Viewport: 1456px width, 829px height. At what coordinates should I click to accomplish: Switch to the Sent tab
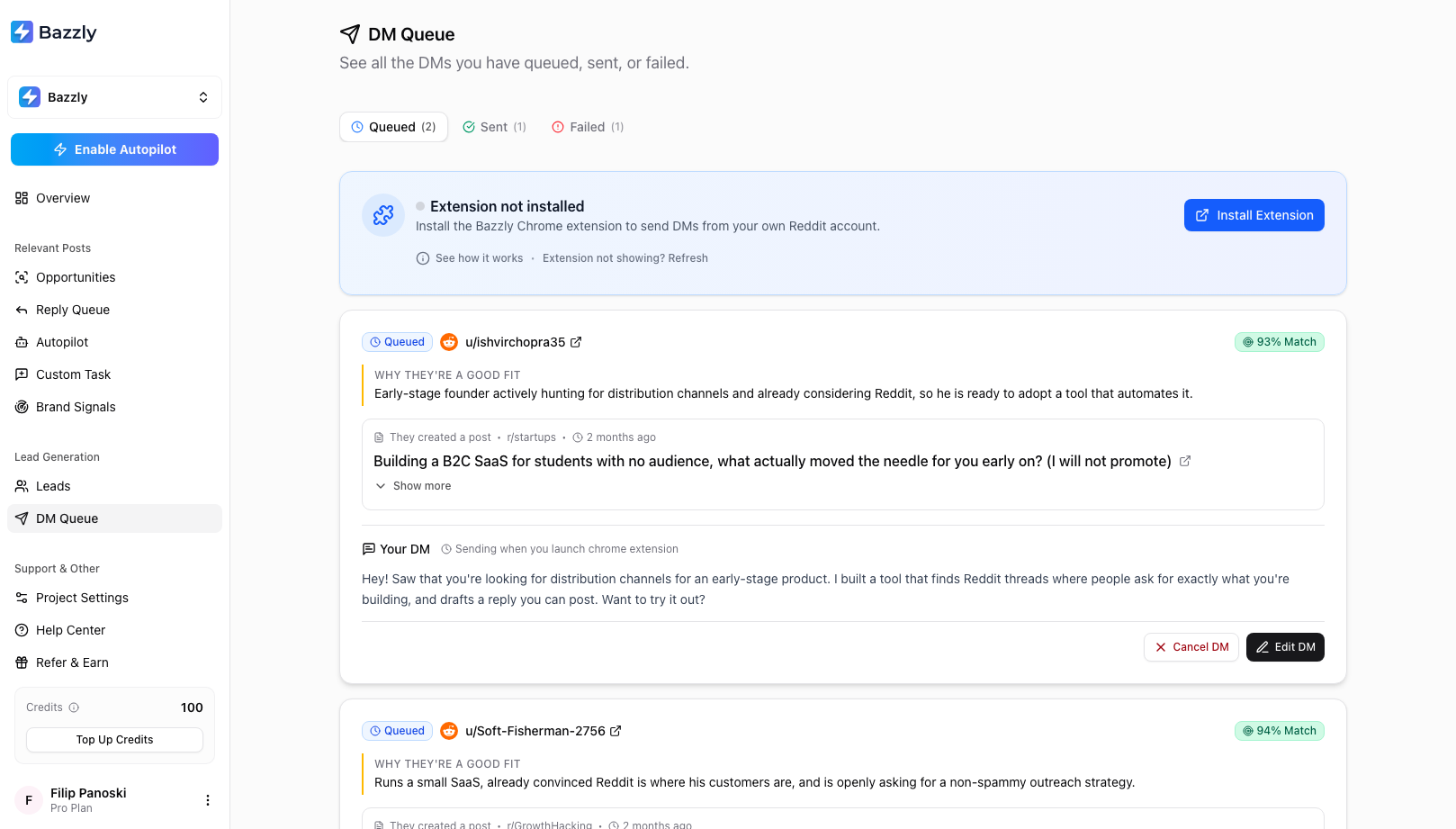(x=494, y=127)
